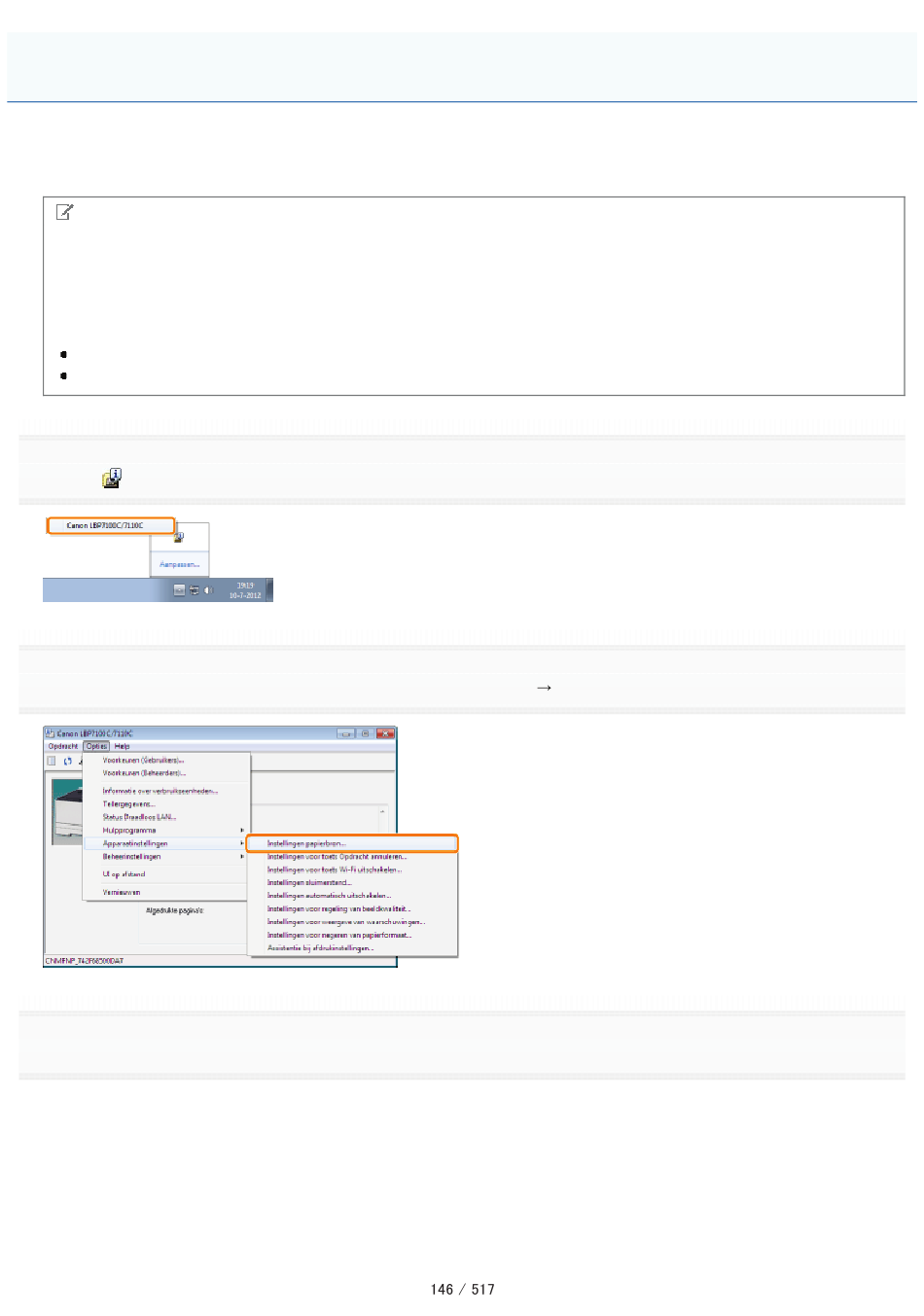This screenshot has width=924, height=1316.
Task: Click the volume speaker icon in taskbar
Action: (x=208, y=590)
